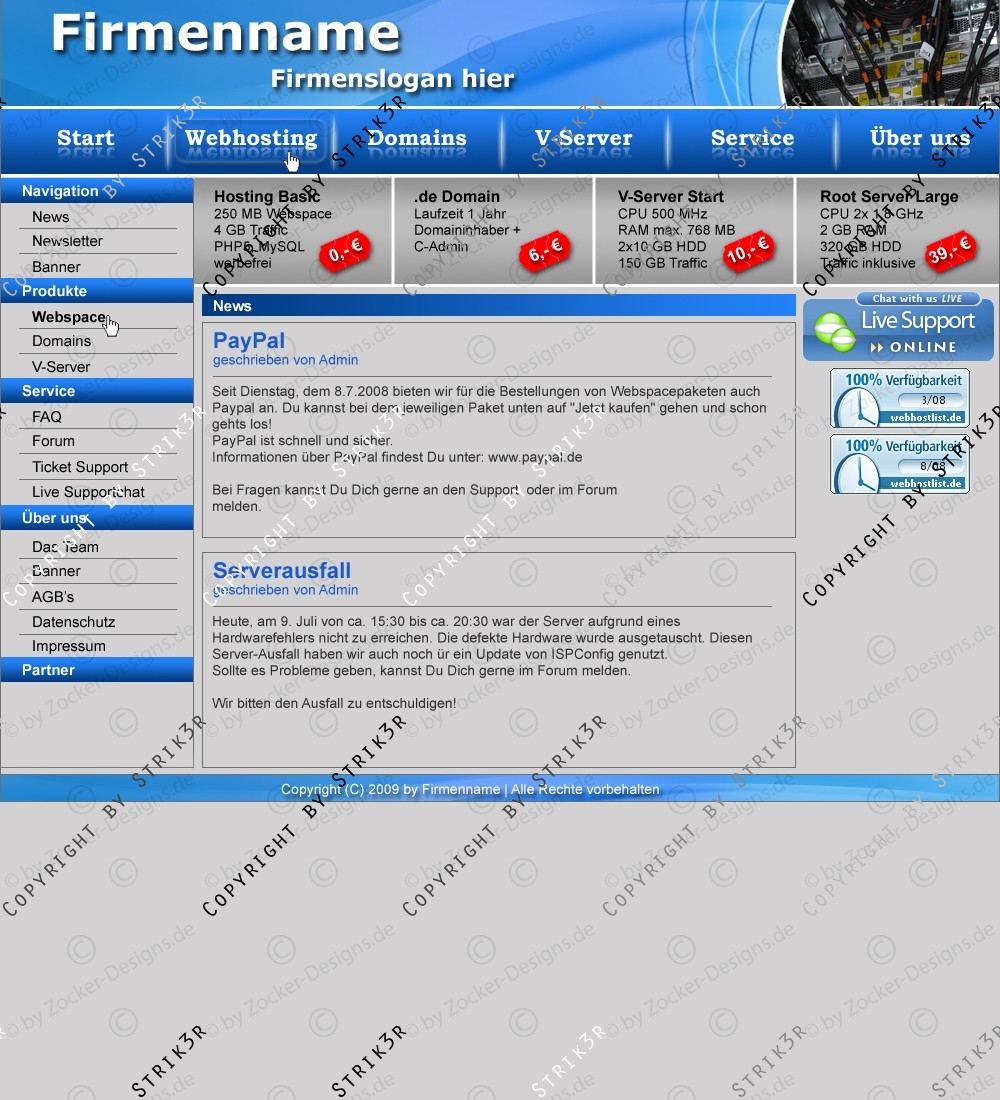The height and width of the screenshot is (1100, 1000).
Task: Open Newsletter in the sidebar navigation
Action: [x=67, y=241]
